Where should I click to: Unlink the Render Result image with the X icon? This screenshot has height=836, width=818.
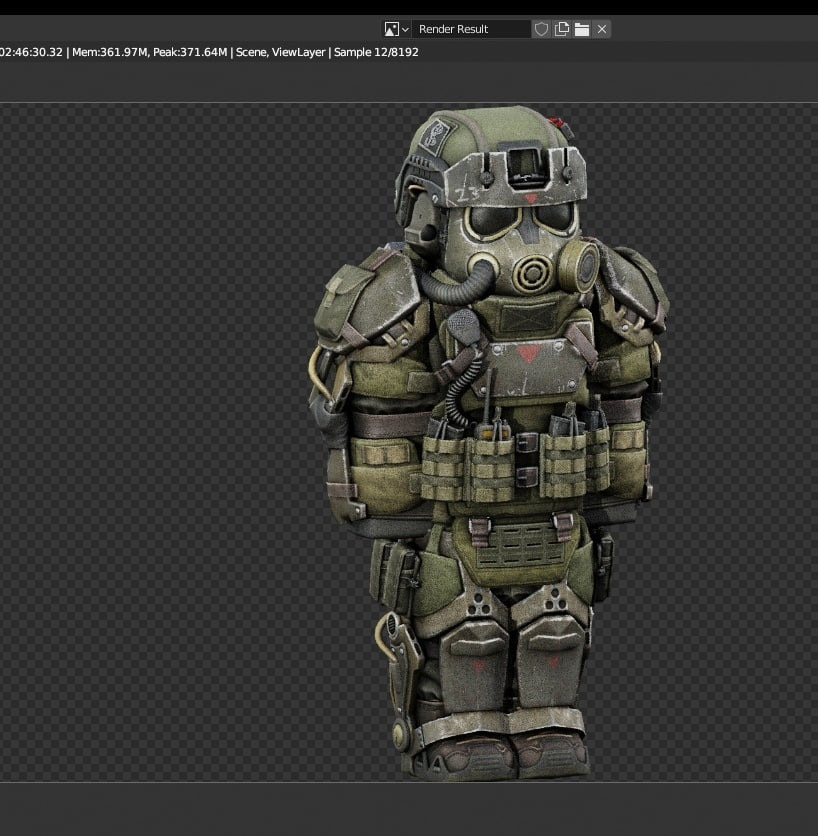pyautogui.click(x=602, y=29)
